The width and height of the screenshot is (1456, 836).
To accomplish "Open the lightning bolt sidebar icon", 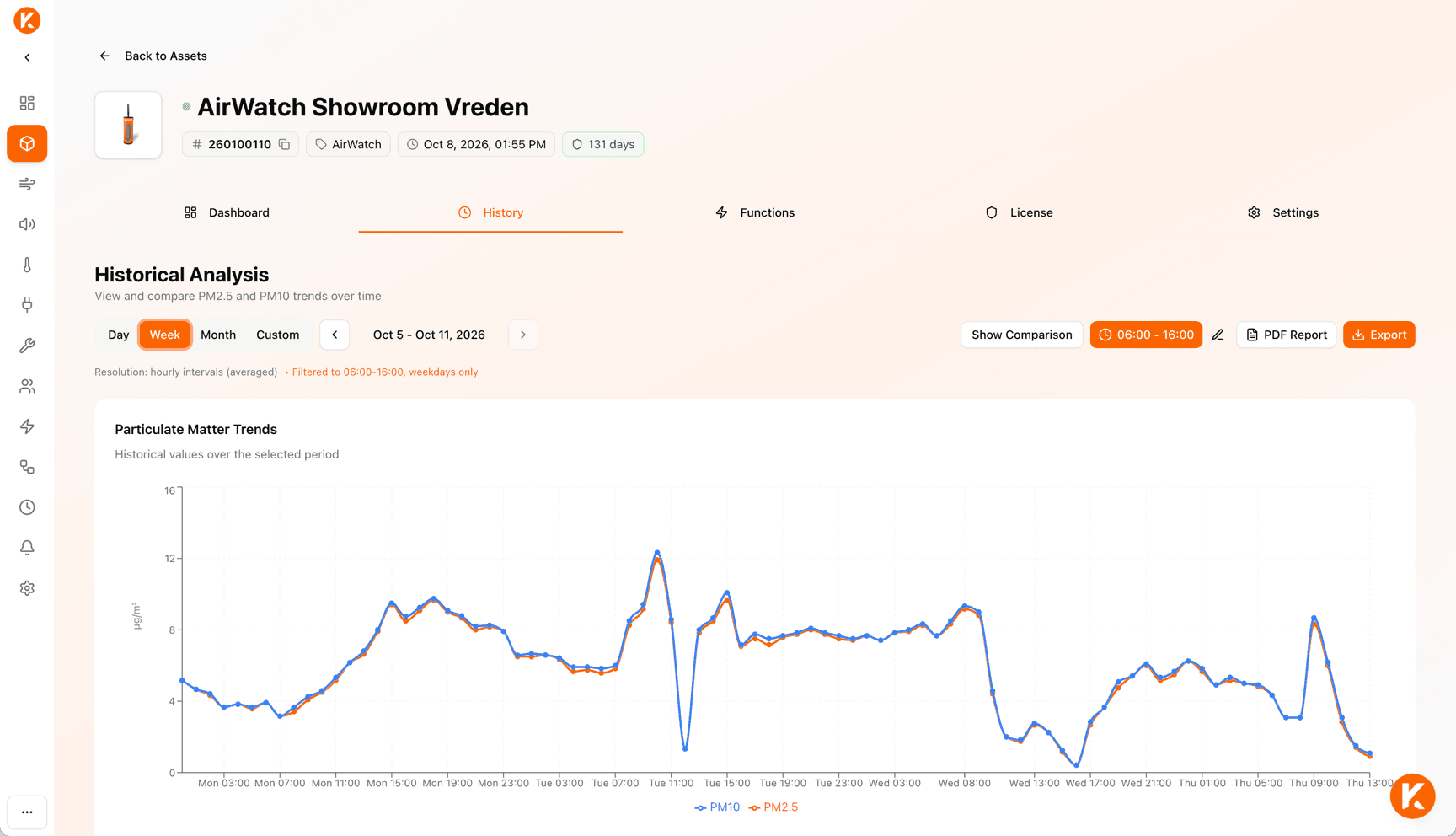I will (27, 426).
